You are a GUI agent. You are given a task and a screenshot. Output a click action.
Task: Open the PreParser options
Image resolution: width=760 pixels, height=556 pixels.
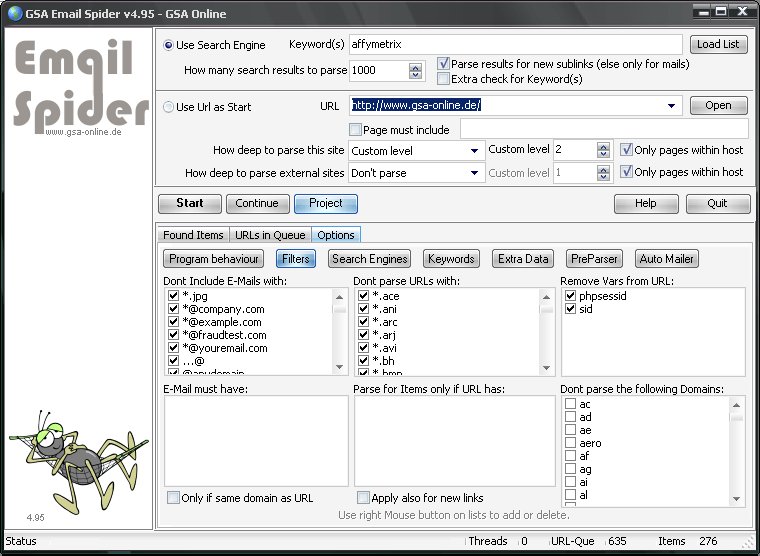(594, 259)
